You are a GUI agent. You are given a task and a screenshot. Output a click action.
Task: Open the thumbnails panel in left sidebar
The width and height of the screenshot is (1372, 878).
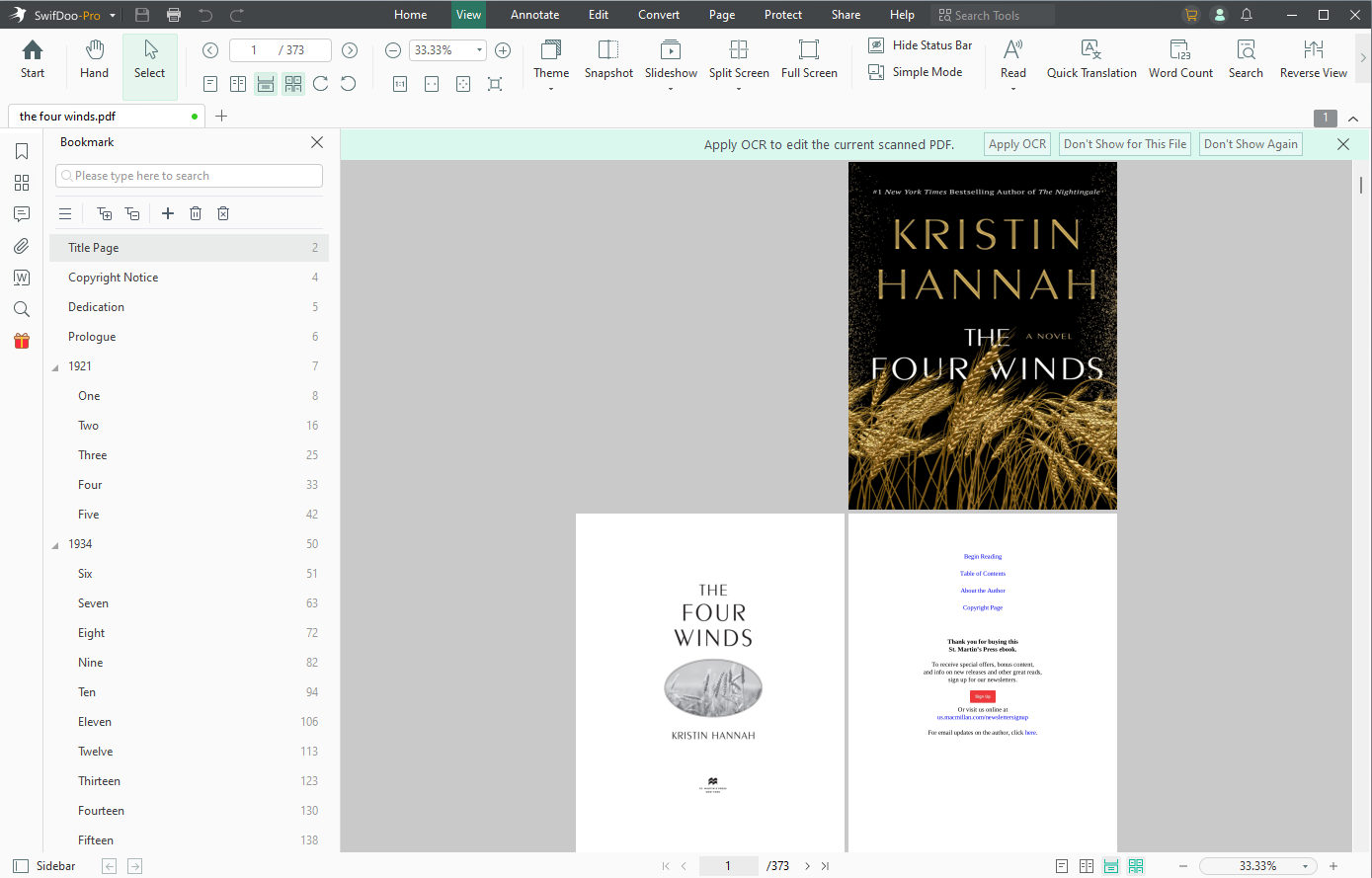(22, 183)
